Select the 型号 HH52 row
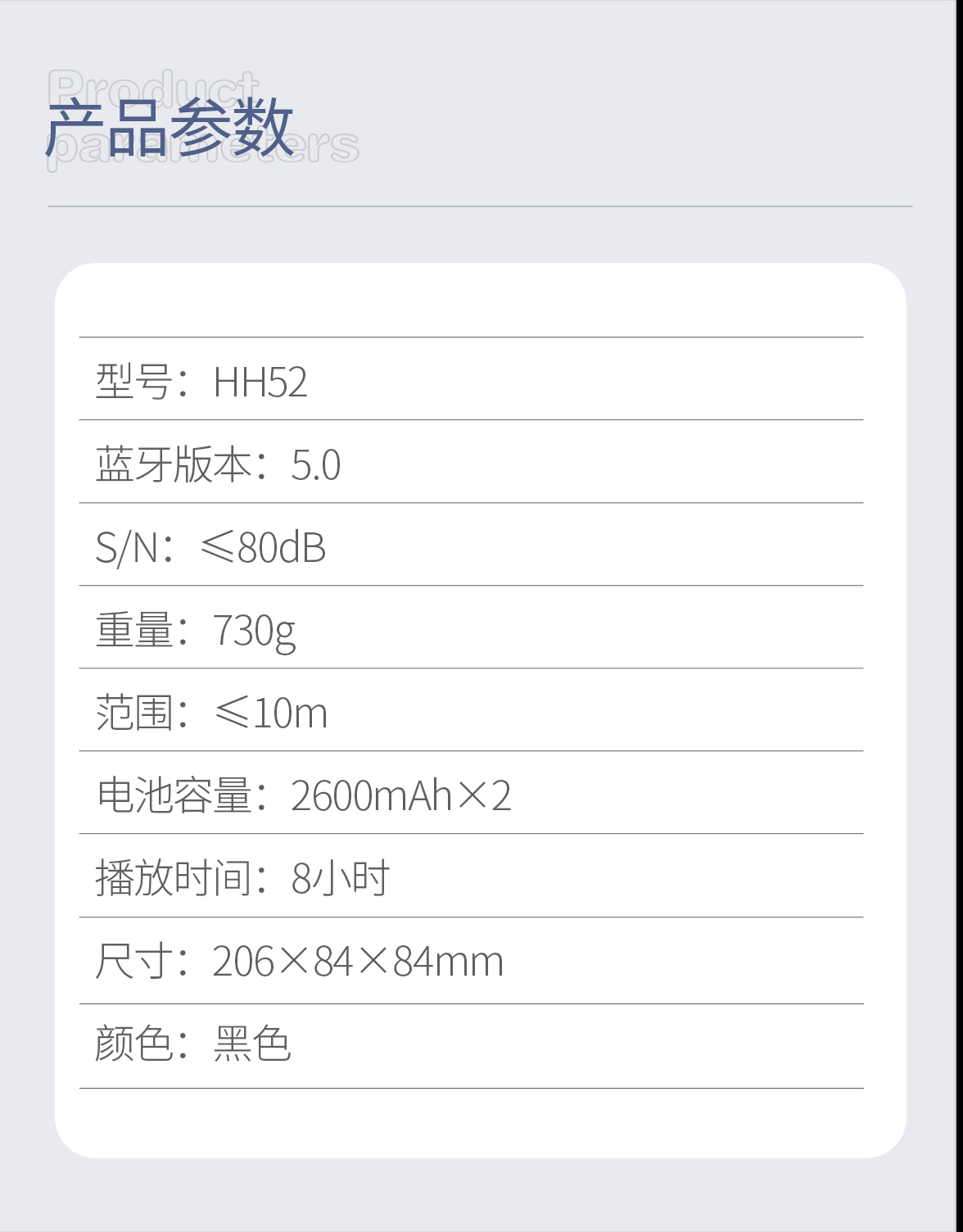Viewport: 963px width, 1232px height. 471,378
